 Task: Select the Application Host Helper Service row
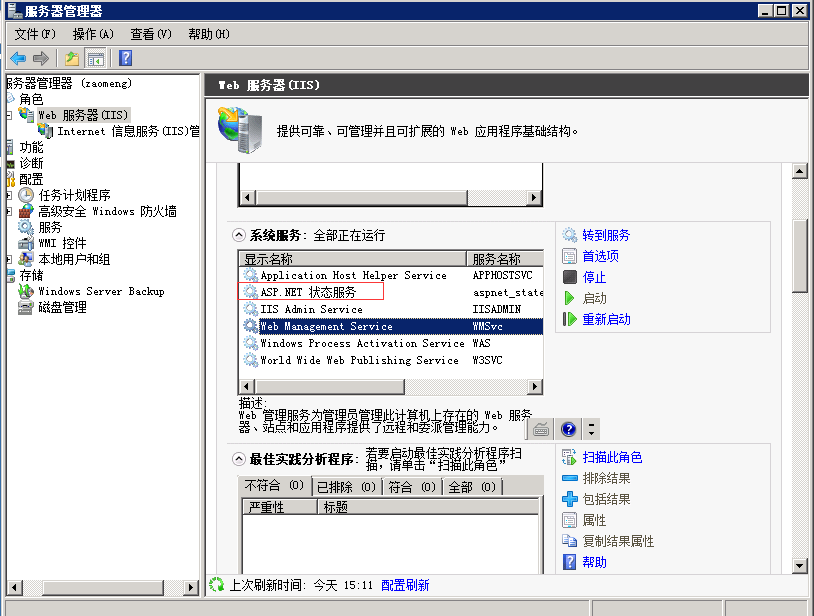pos(391,275)
